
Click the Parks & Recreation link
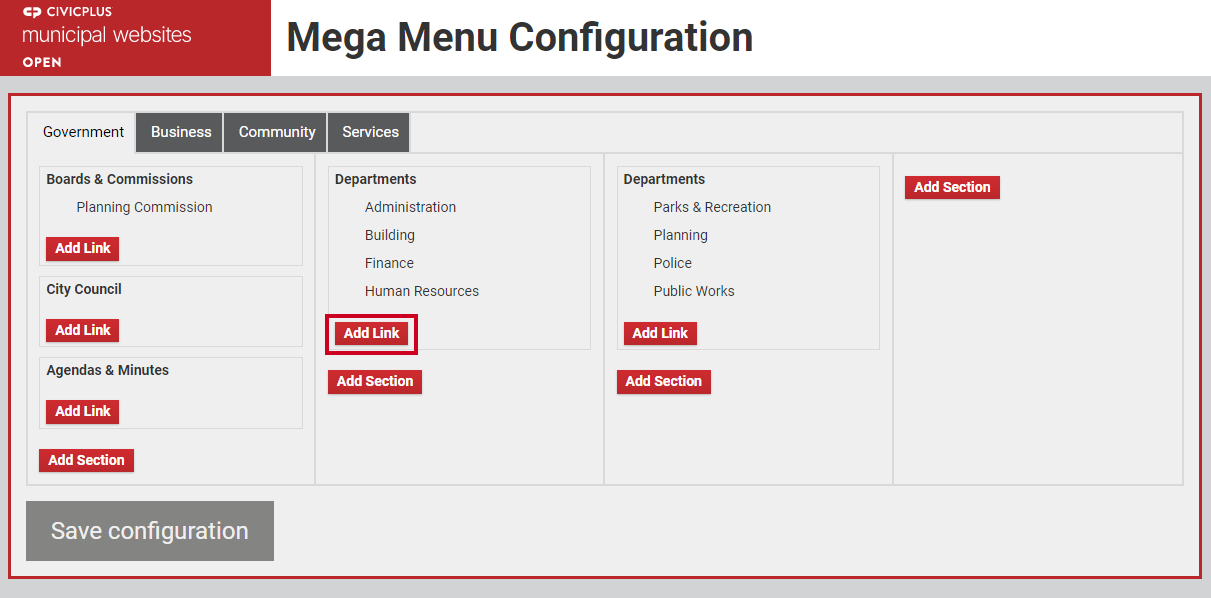[x=712, y=207]
